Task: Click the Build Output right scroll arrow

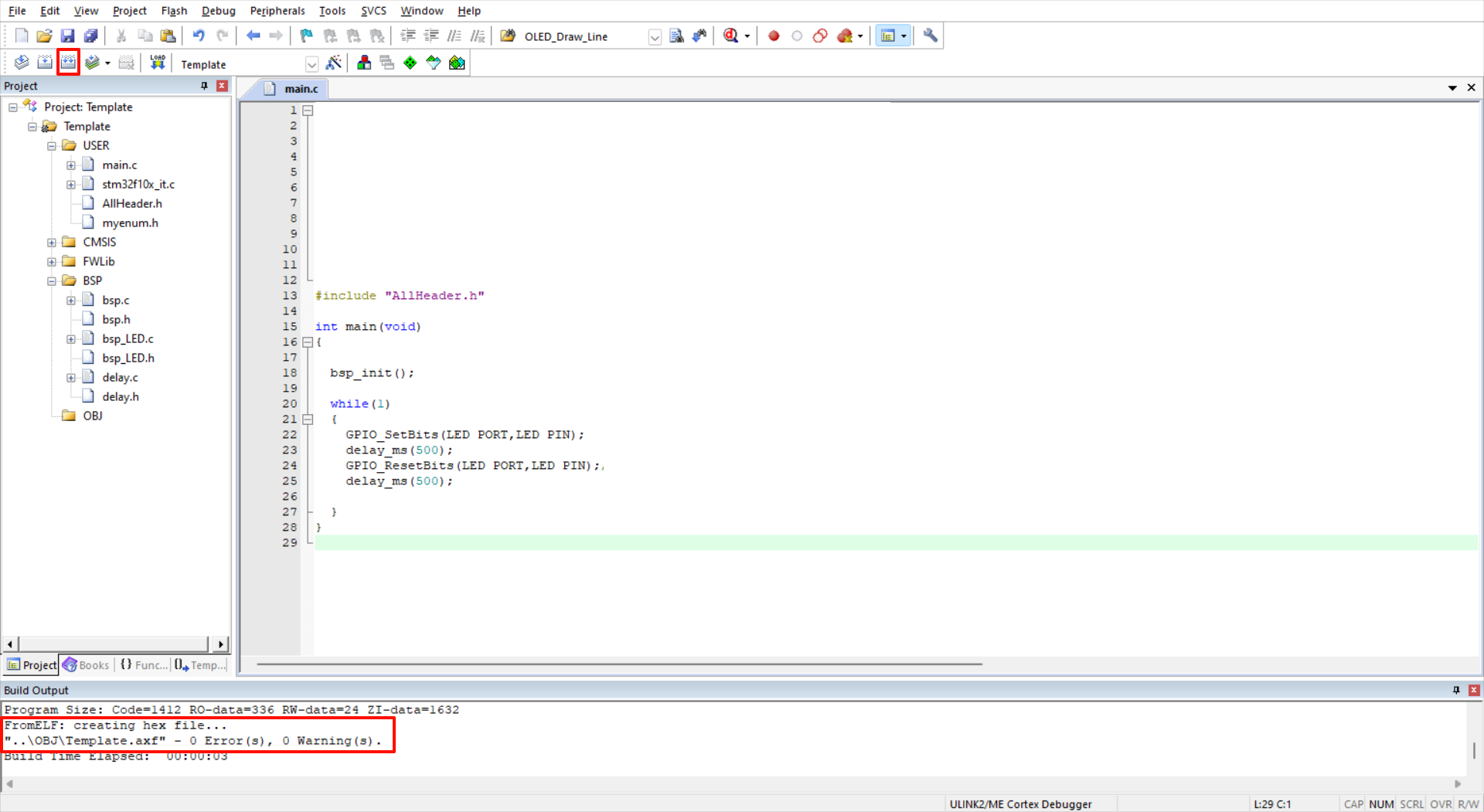Action: tap(1458, 783)
